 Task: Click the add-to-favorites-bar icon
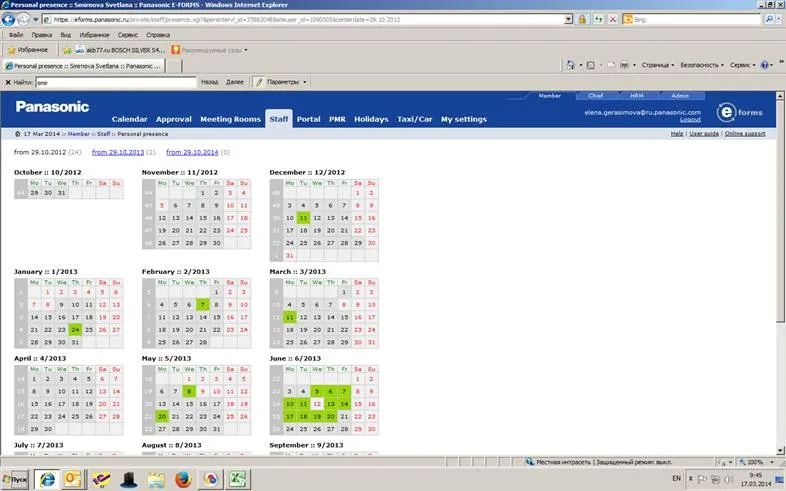[67, 50]
